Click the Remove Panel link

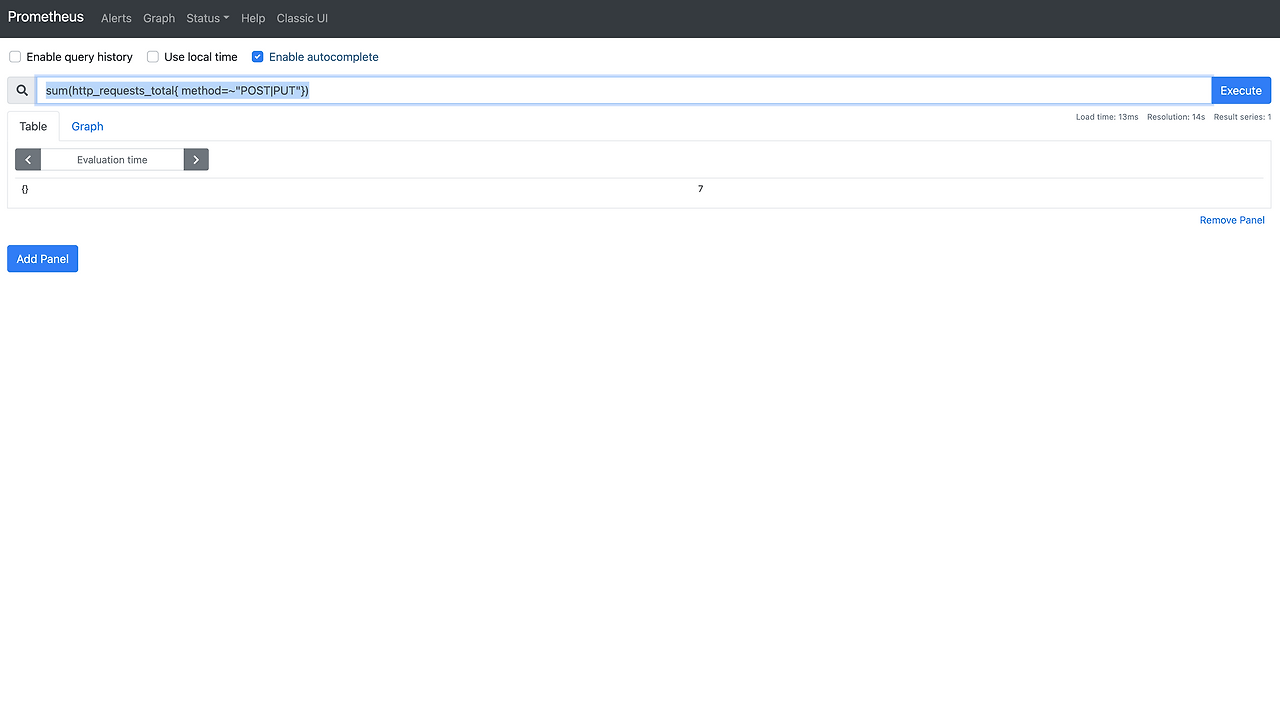pos(1232,220)
